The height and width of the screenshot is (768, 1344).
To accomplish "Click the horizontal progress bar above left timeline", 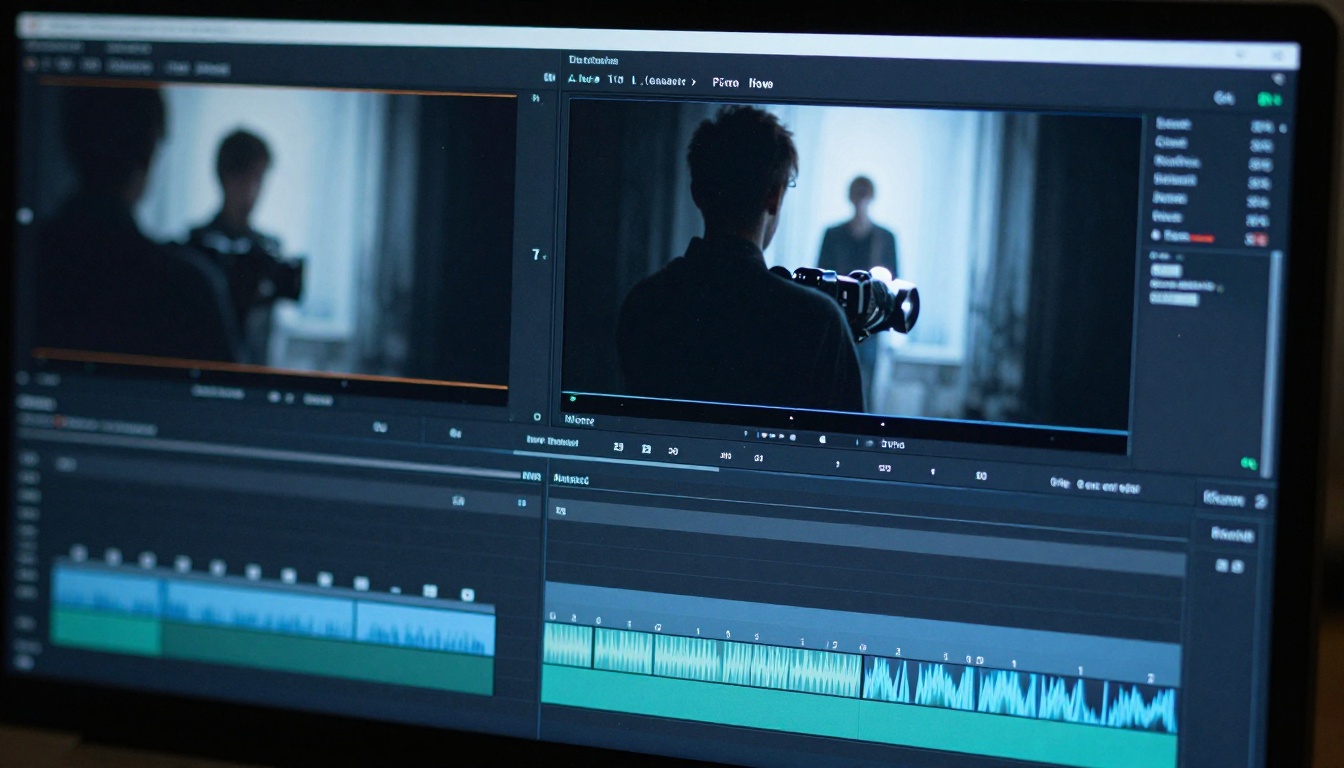I will click(270, 454).
